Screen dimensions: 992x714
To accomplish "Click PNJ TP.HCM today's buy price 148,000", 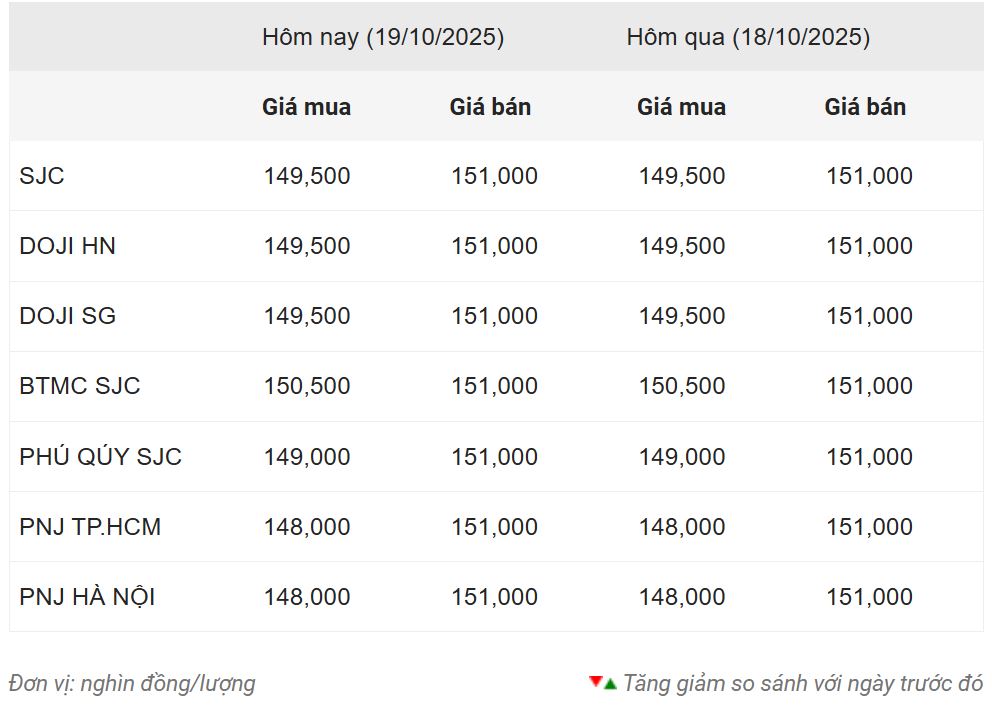I will (307, 527).
